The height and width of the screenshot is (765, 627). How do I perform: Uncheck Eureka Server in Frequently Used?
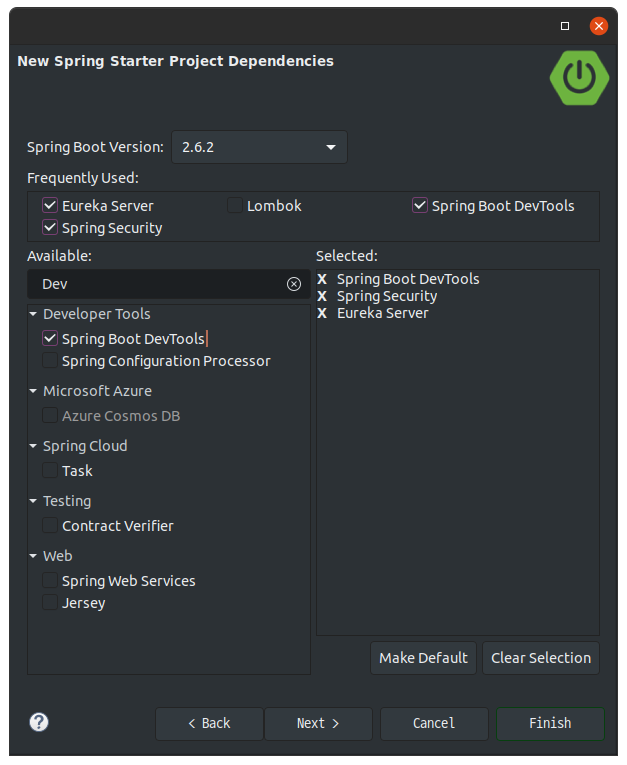[x=50, y=205]
